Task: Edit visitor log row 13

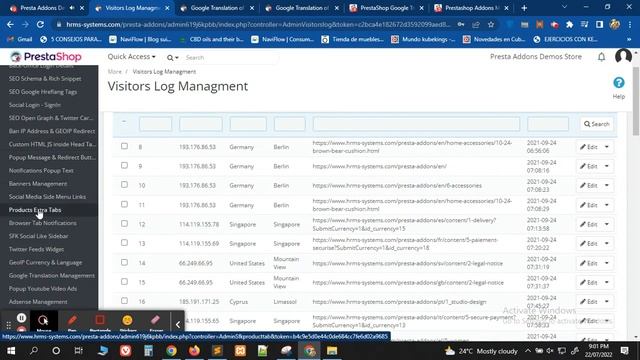Action: click(589, 244)
